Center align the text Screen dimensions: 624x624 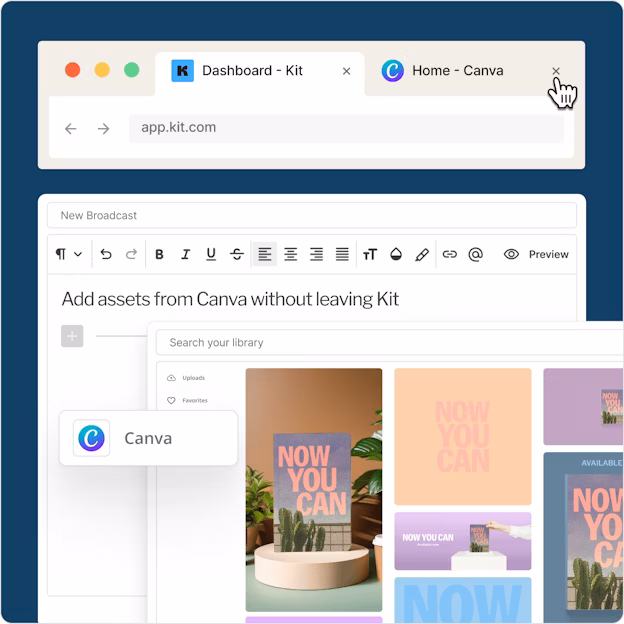(x=290, y=255)
